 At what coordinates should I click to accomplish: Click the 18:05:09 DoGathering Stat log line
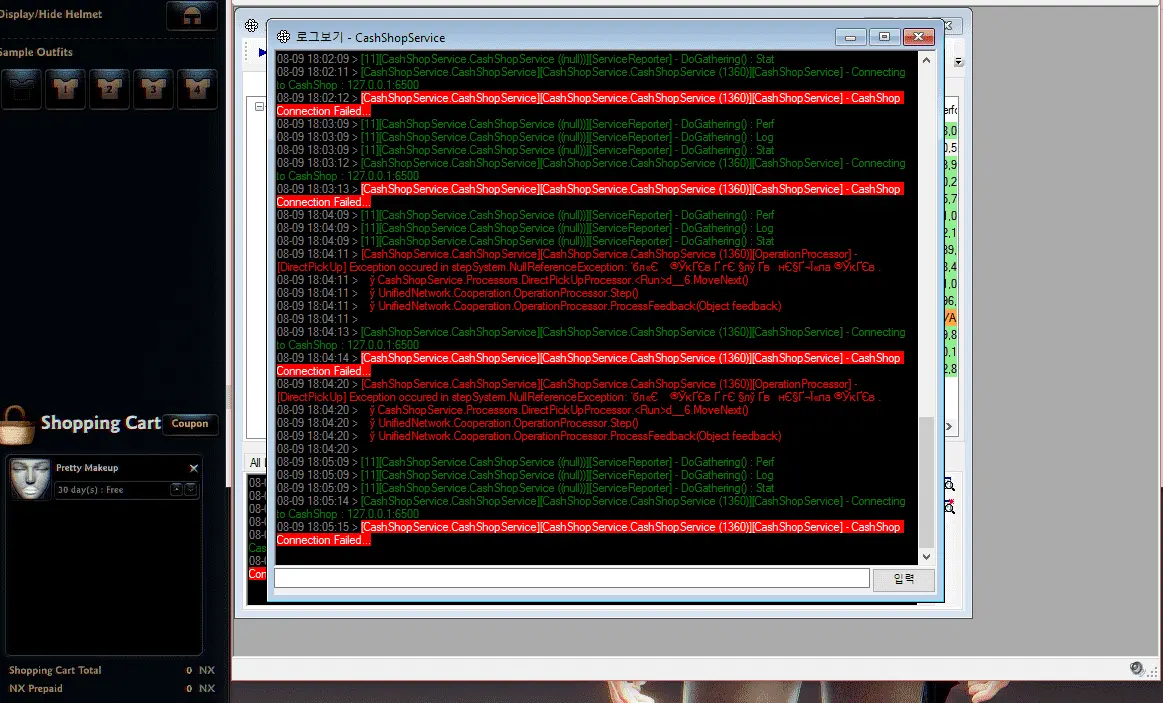[x=525, y=488]
